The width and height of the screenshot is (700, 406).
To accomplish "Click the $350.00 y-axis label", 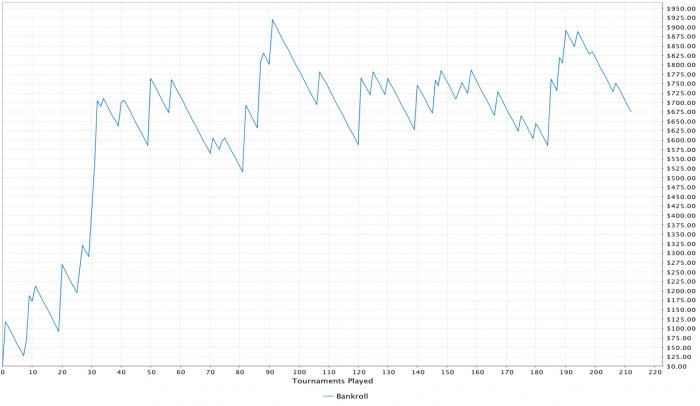I will (x=681, y=234).
